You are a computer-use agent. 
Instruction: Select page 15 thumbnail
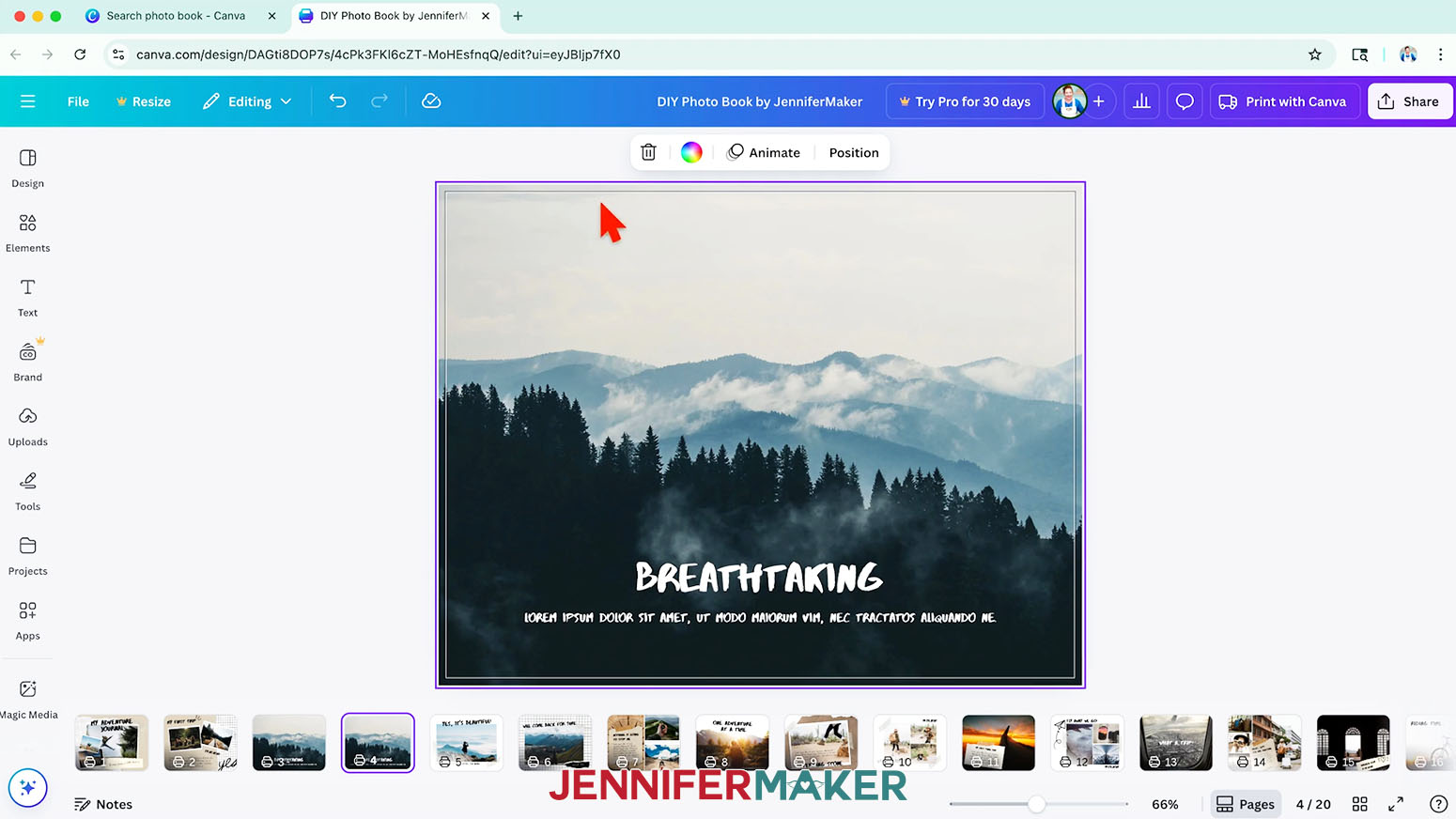(x=1354, y=743)
